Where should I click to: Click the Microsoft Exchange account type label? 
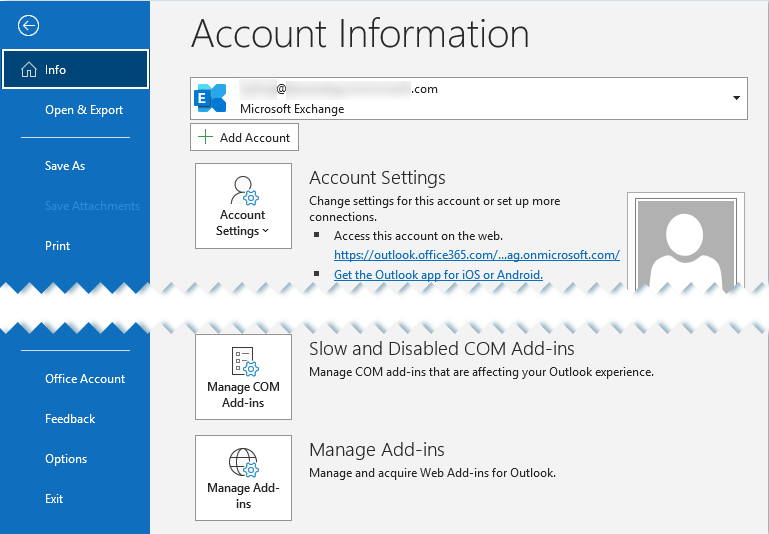coord(292,109)
